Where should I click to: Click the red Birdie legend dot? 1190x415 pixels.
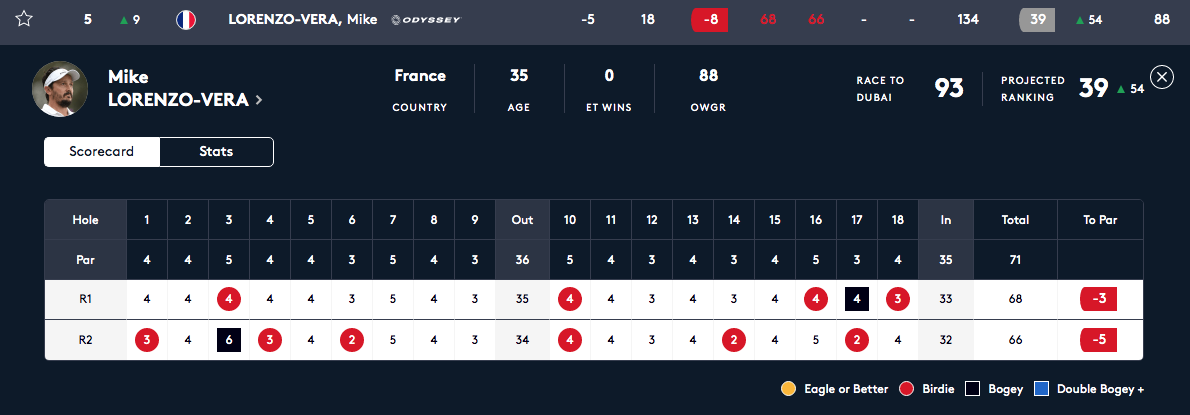point(905,389)
